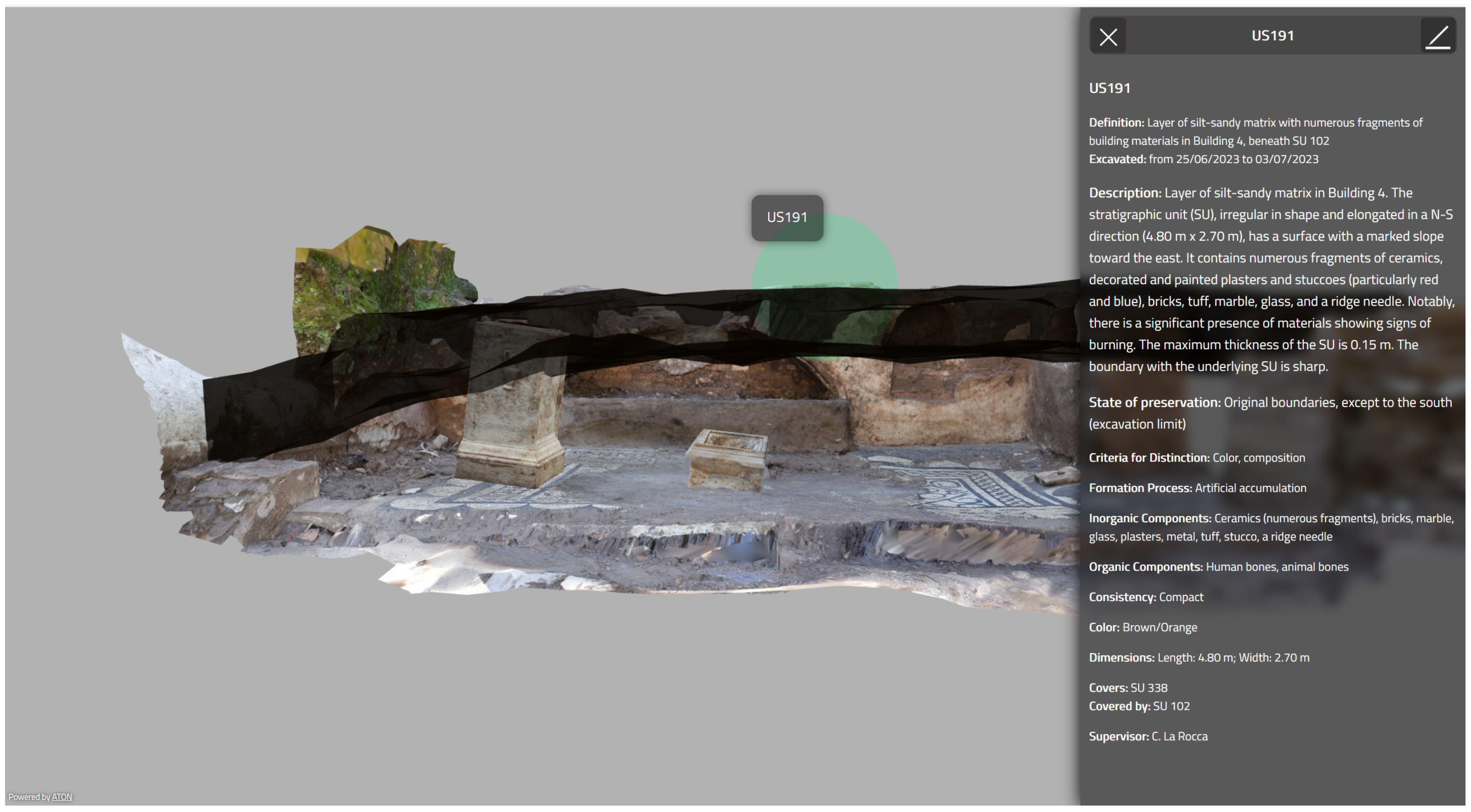1471x812 pixels.
Task: Click the Supervisor C. La Rocca line
Action: 1148,737
